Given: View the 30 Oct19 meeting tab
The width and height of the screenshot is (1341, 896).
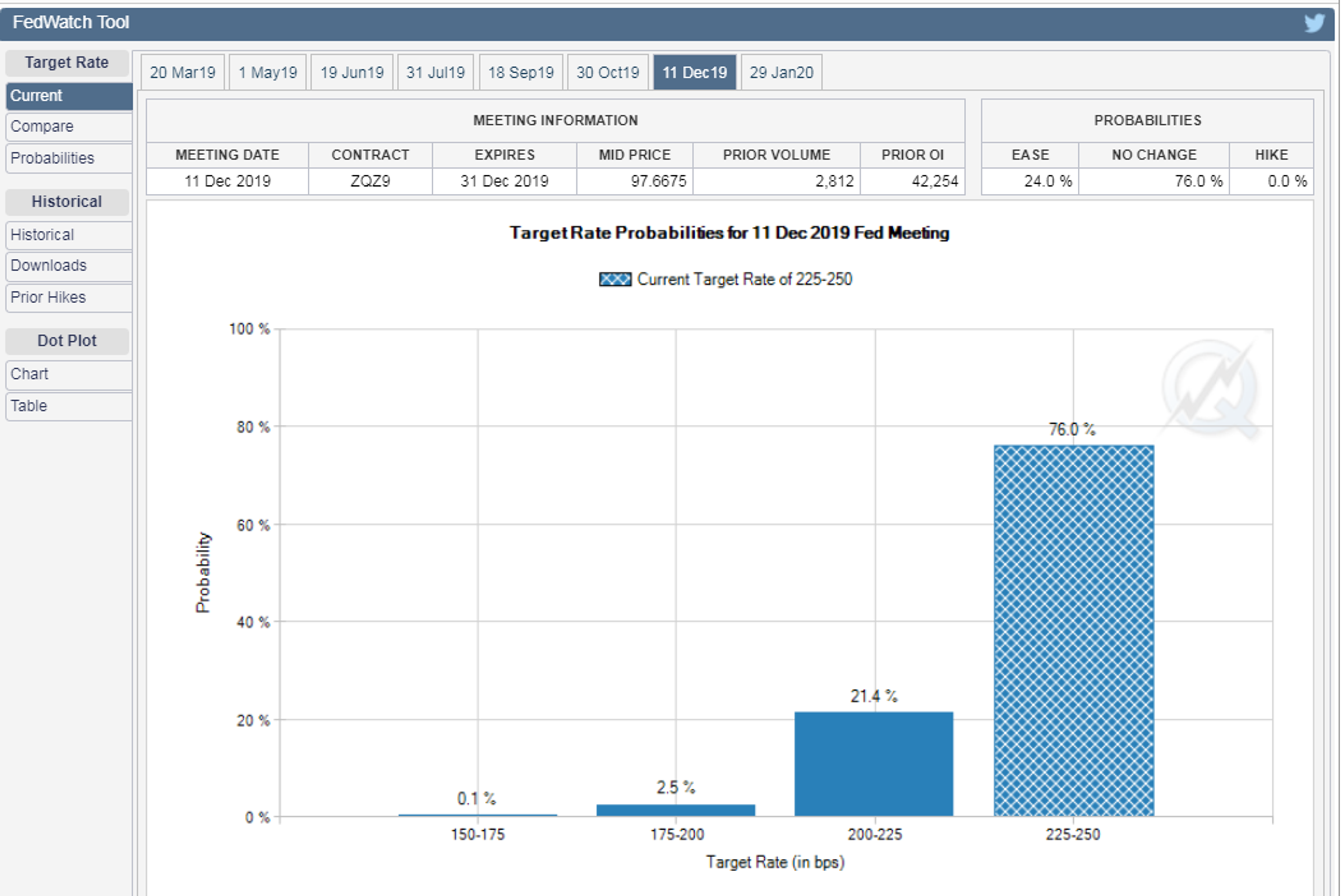Looking at the screenshot, I should (x=608, y=73).
